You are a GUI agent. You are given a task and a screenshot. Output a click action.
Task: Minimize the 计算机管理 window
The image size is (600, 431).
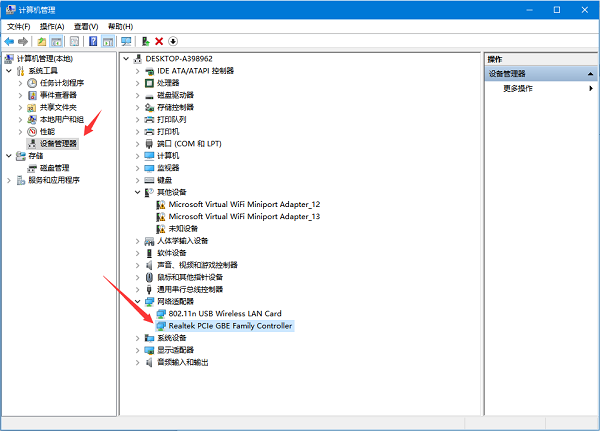530,10
